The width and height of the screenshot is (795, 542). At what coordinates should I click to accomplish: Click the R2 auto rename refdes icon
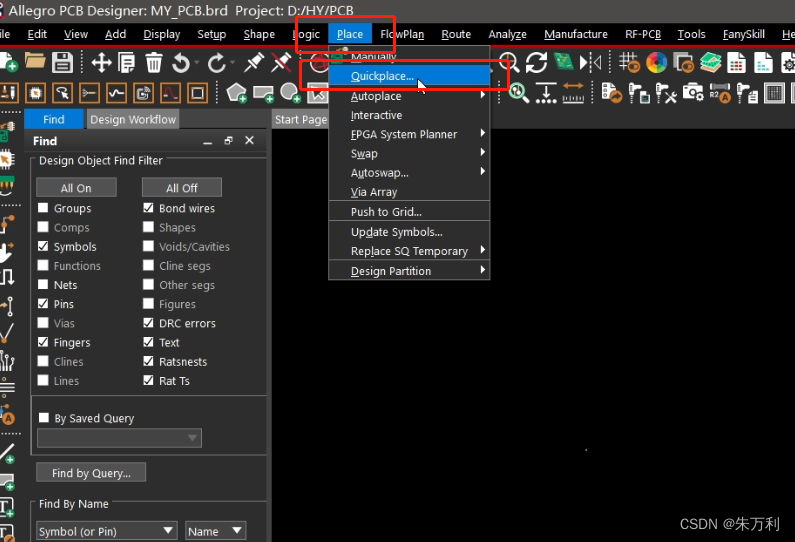pyautogui.click(x=720, y=93)
